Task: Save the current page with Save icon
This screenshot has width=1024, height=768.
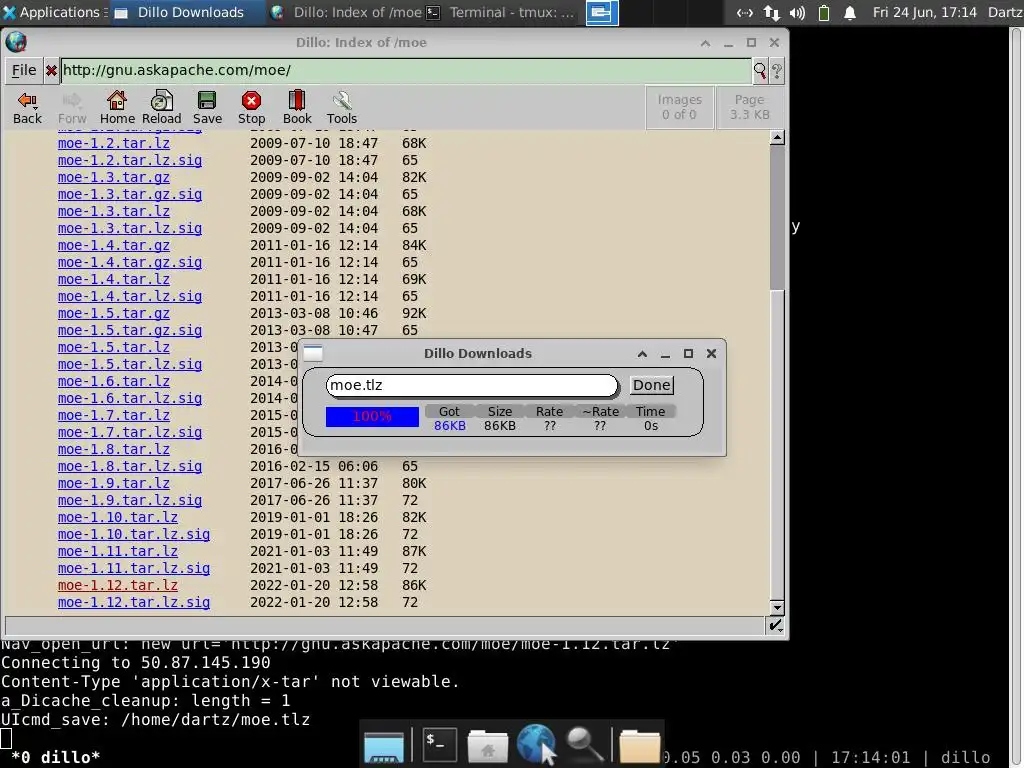Action: coord(207,108)
